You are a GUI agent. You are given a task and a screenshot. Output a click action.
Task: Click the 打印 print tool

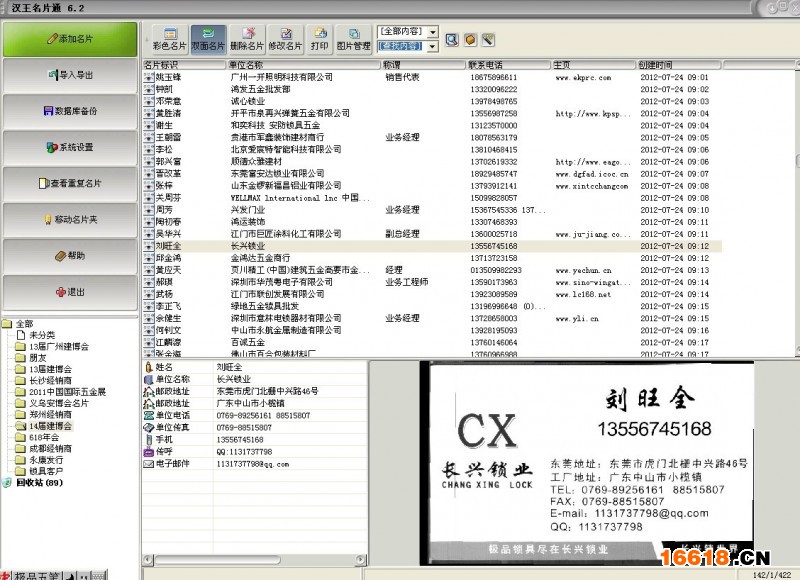(x=320, y=39)
